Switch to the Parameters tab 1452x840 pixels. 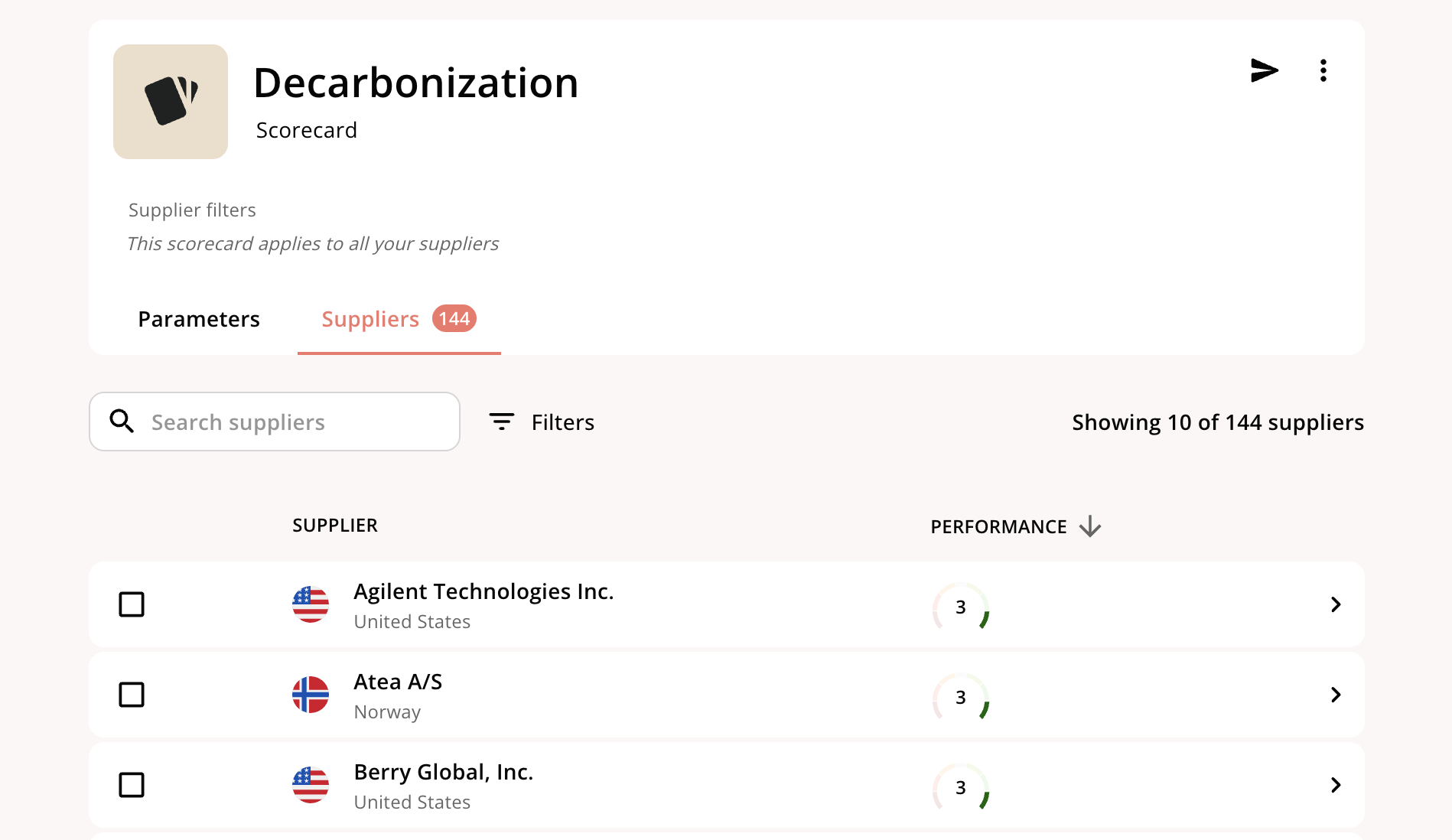tap(199, 319)
